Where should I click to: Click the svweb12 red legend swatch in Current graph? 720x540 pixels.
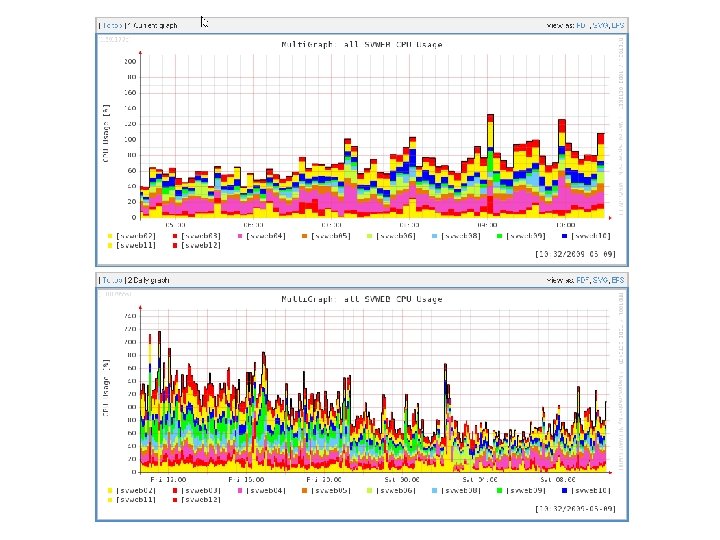175,246
